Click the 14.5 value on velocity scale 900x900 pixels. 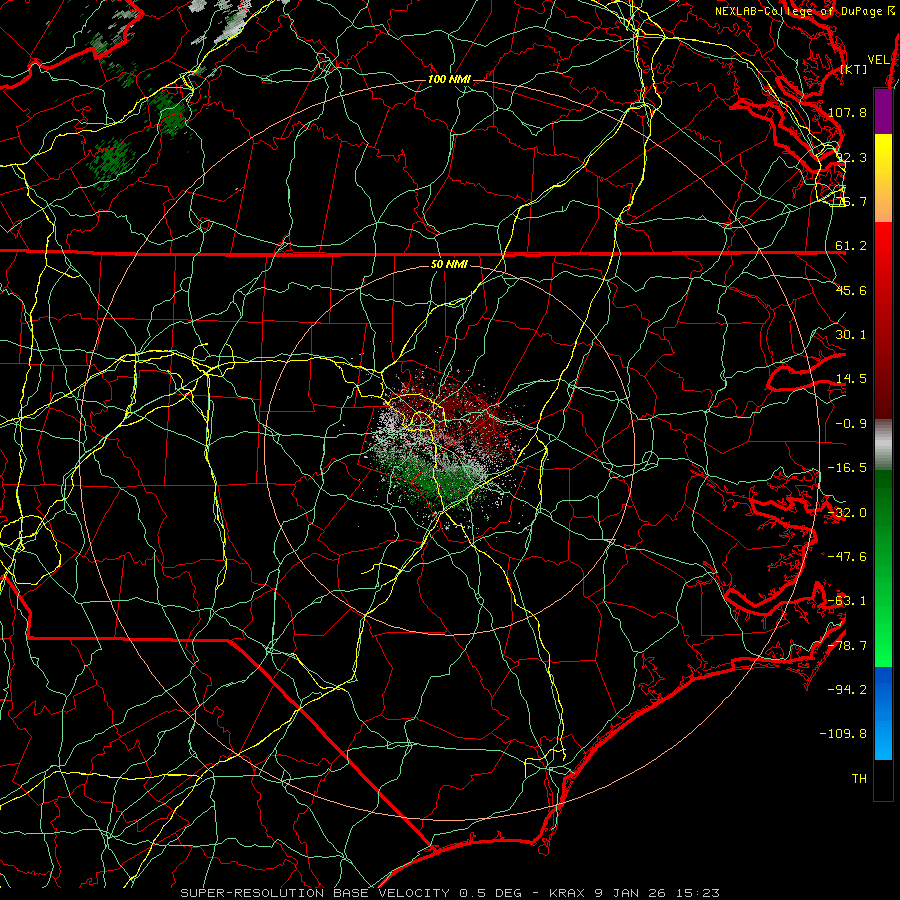(x=851, y=379)
